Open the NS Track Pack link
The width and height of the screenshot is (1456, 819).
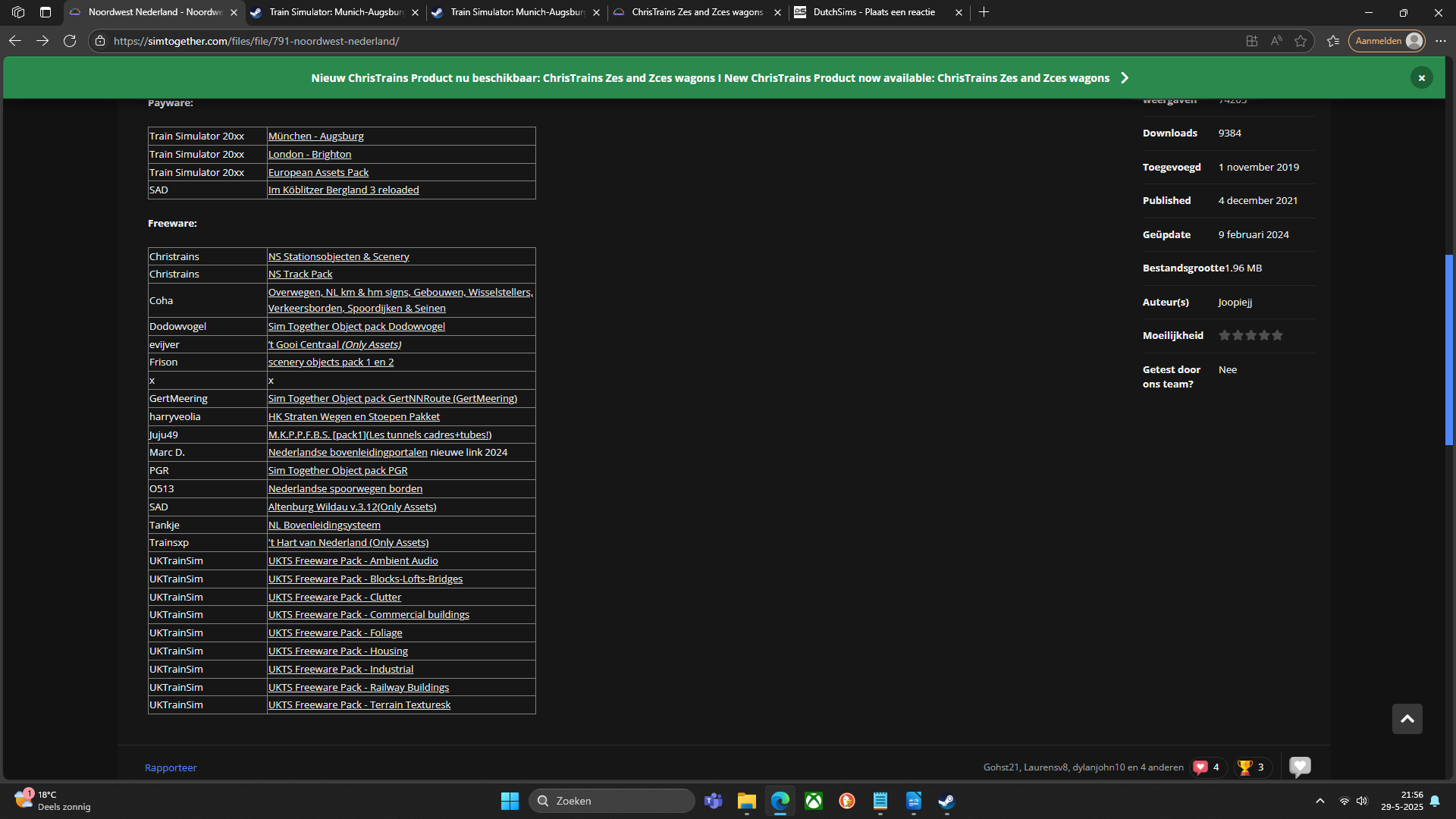pos(300,275)
